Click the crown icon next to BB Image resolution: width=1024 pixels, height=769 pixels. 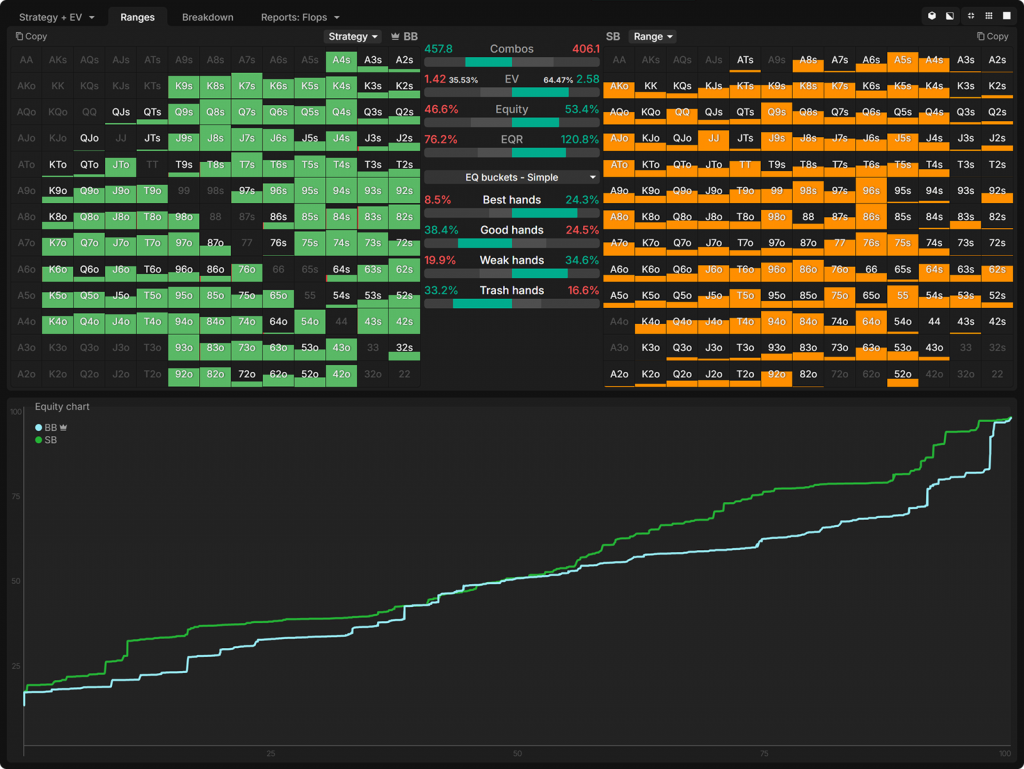click(396, 36)
